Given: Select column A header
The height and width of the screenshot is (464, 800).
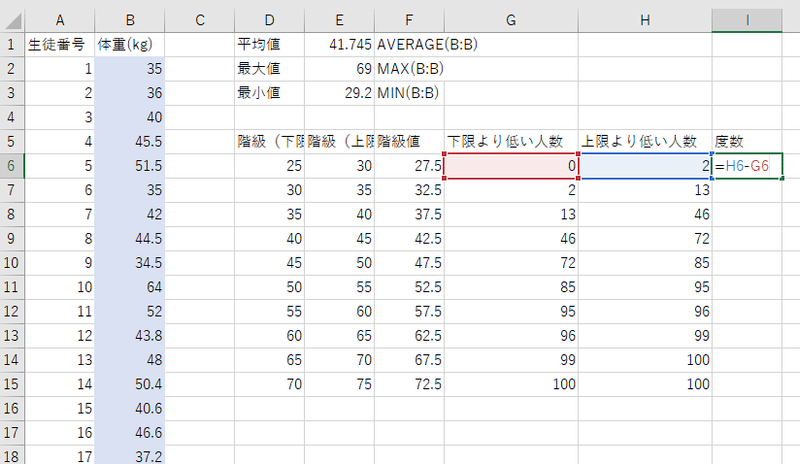Looking at the screenshot, I should point(60,20).
